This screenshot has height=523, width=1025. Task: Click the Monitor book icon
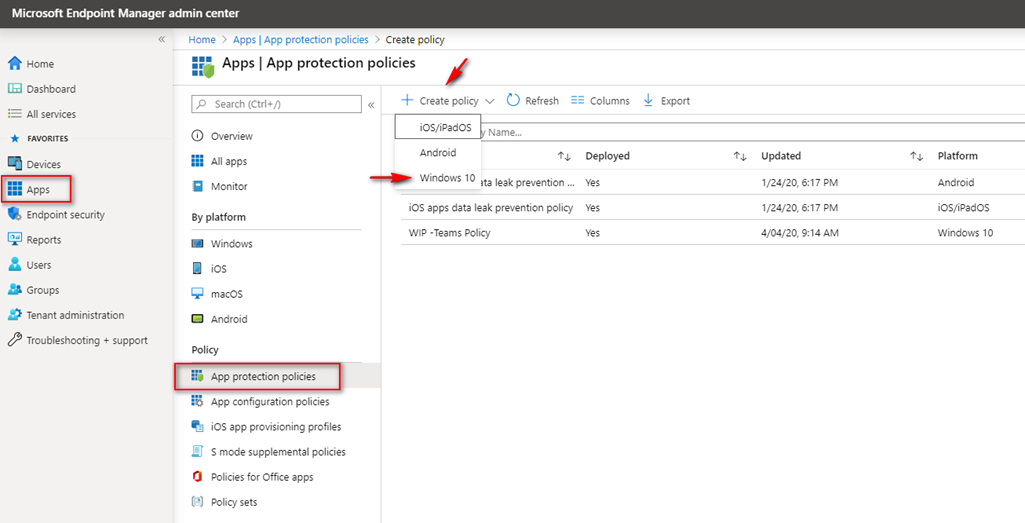tap(197, 186)
